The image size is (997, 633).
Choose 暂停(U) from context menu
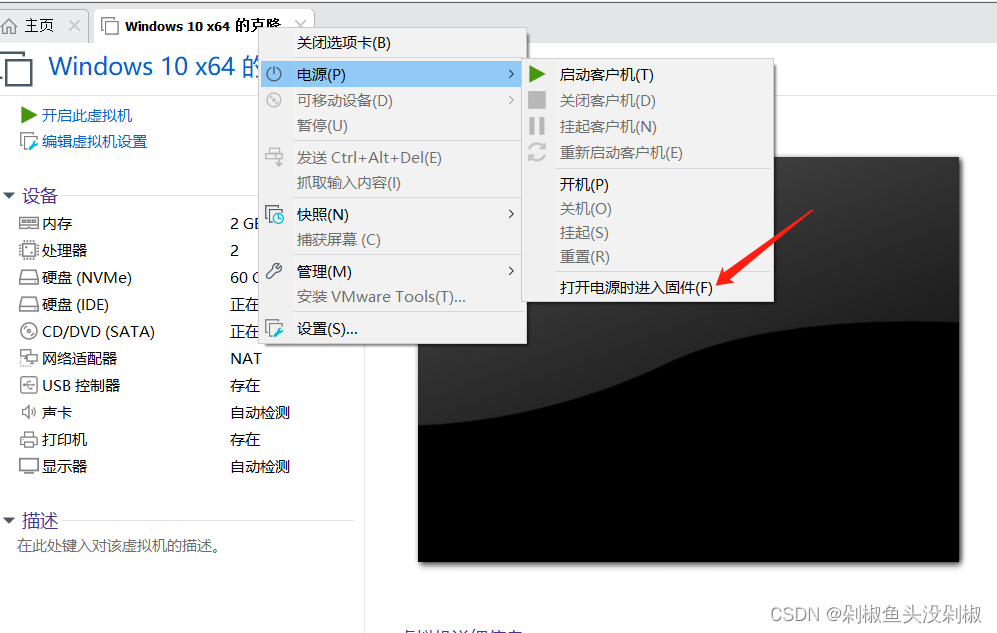[x=393, y=125]
